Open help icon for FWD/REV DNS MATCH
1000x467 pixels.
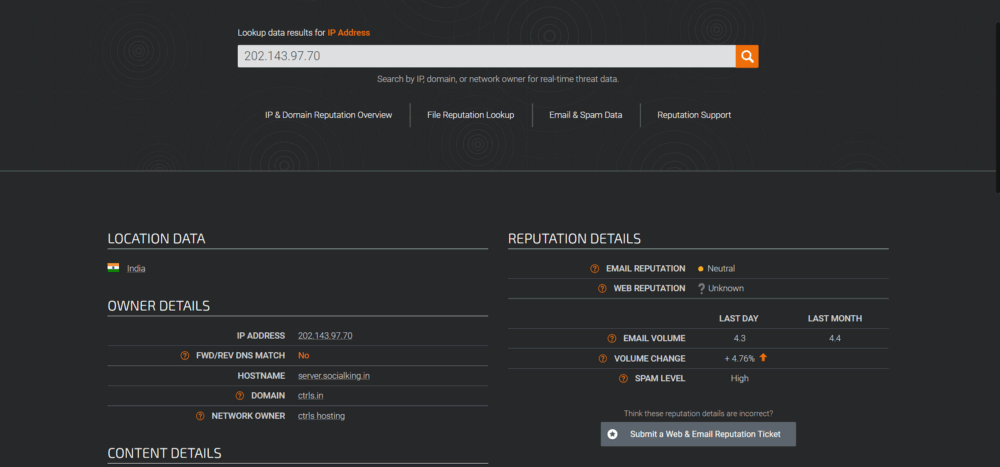tap(185, 356)
